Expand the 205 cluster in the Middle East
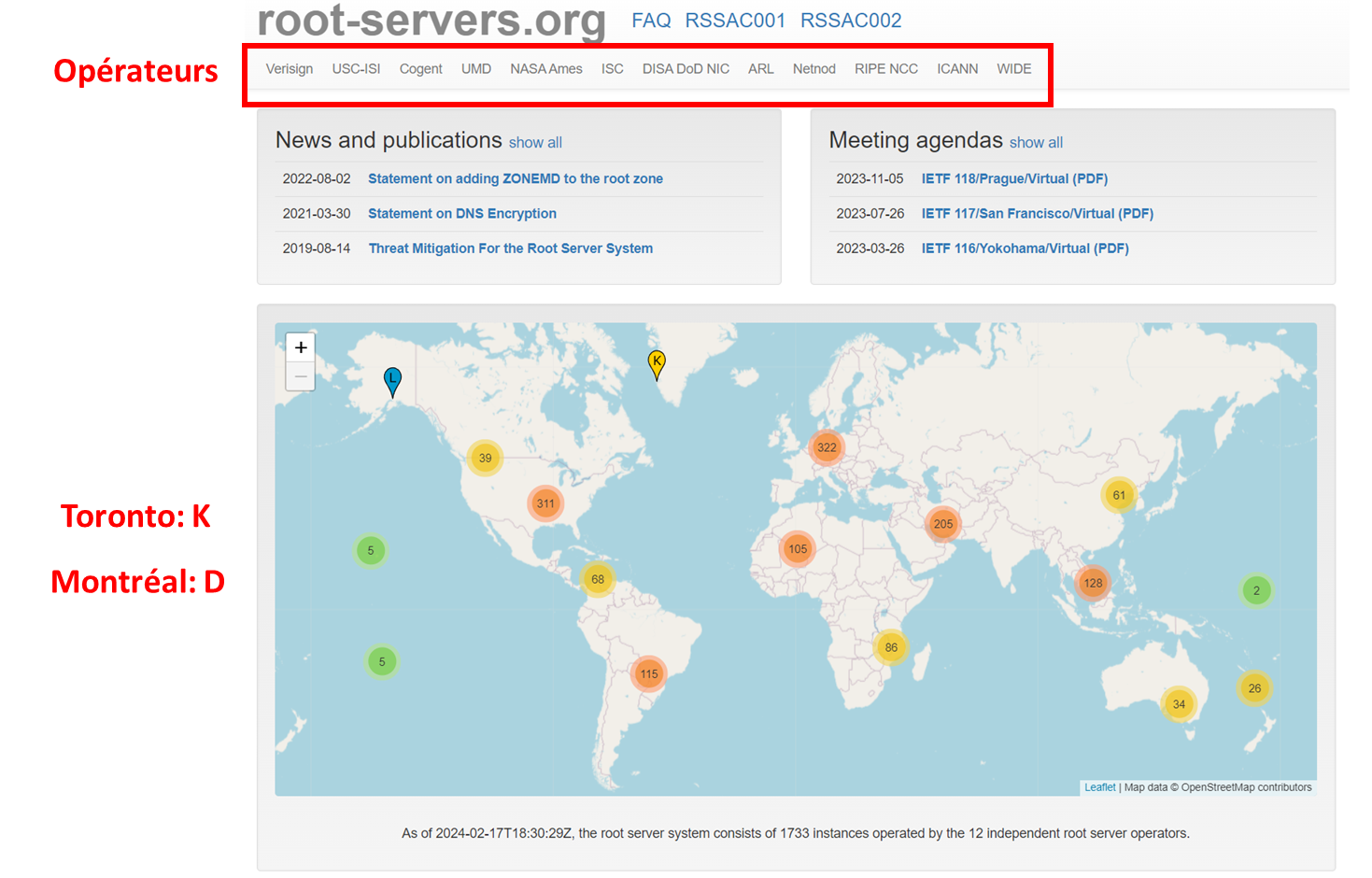1372x878 pixels. coord(943,524)
